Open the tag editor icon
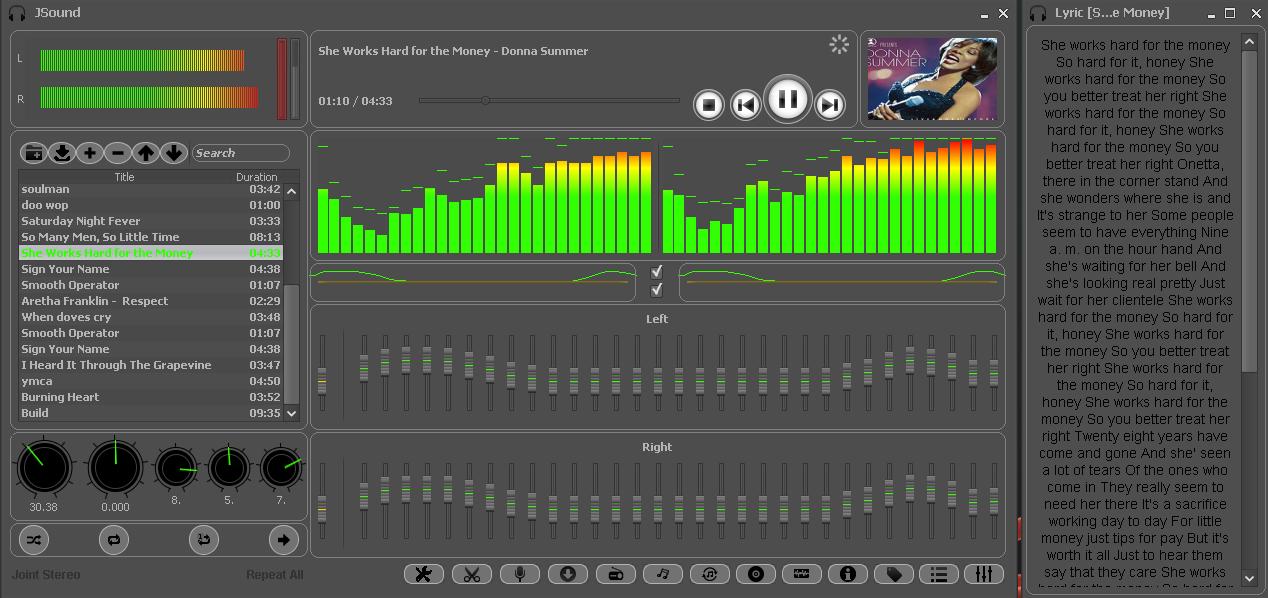The image size is (1268, 598). (x=894, y=574)
